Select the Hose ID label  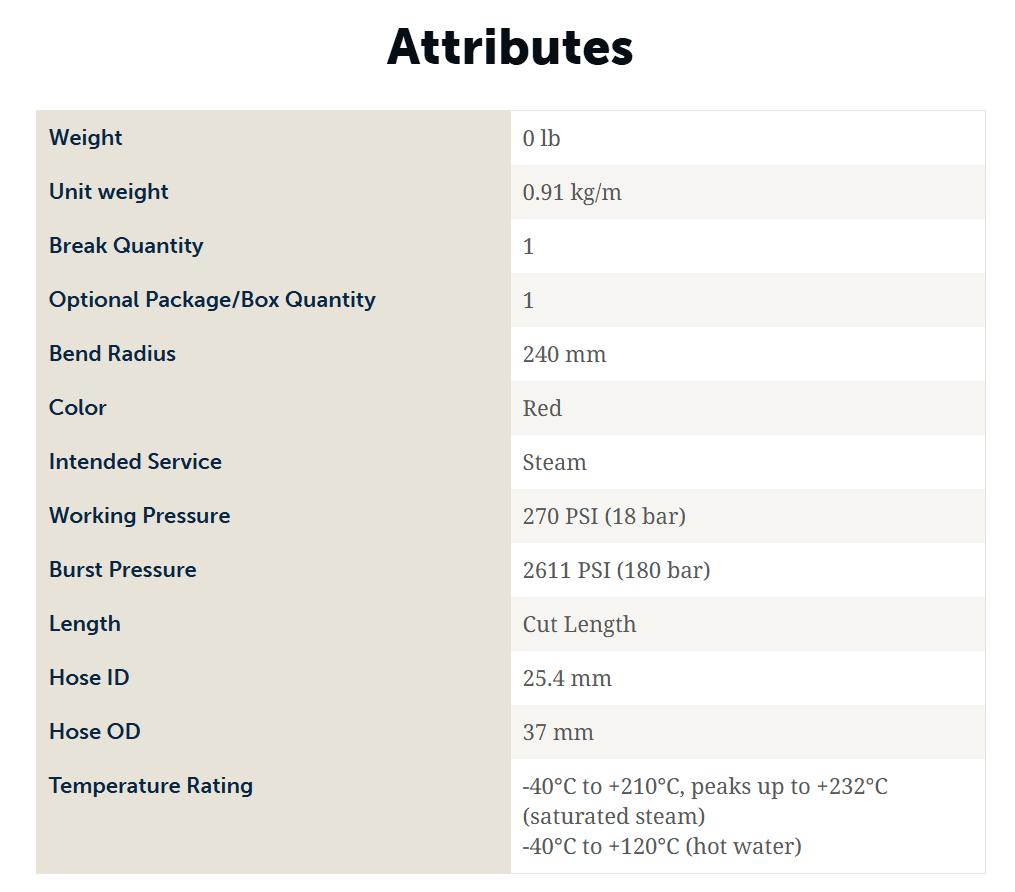coord(89,677)
